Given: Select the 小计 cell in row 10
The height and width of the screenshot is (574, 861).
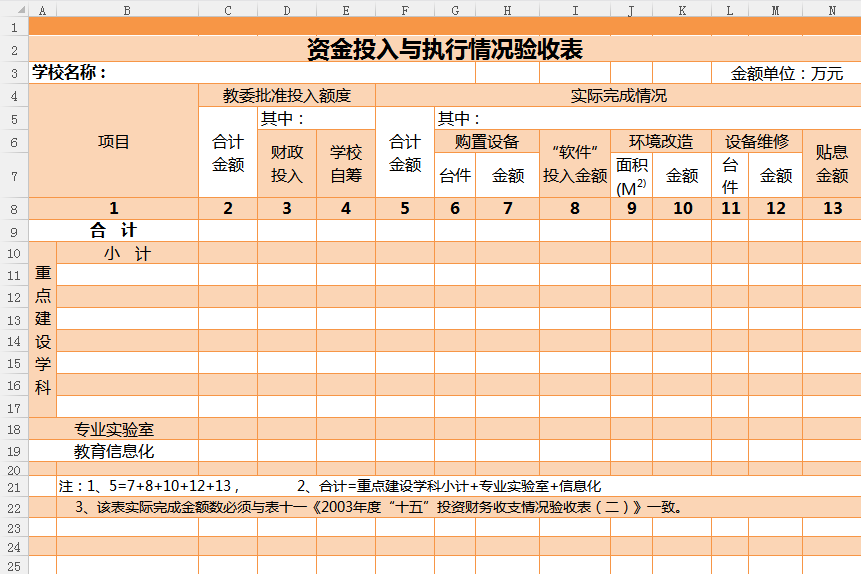Looking at the screenshot, I should click(127, 253).
